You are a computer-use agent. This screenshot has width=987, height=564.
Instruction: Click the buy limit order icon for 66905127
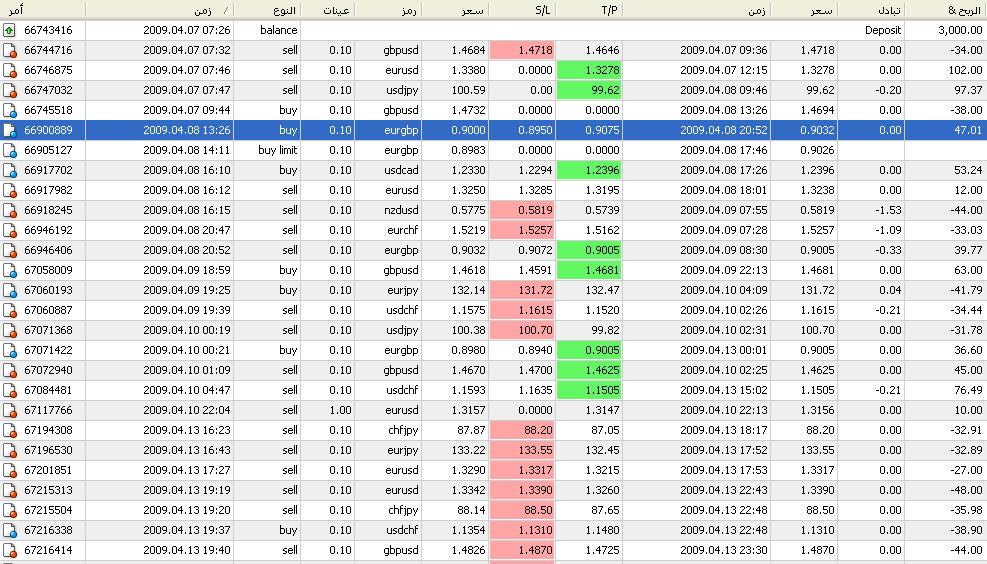(10, 150)
